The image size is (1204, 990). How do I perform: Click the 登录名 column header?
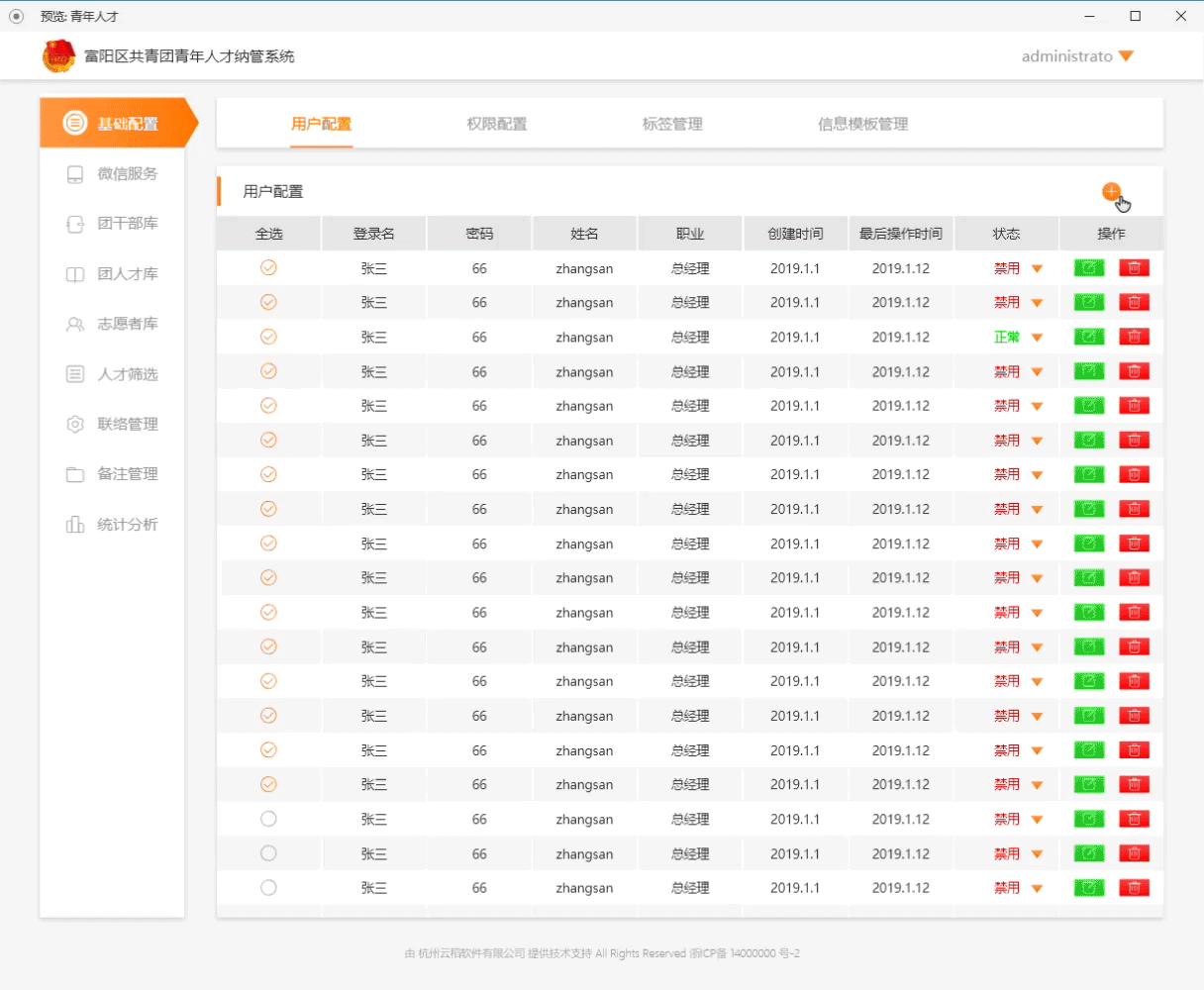point(374,234)
